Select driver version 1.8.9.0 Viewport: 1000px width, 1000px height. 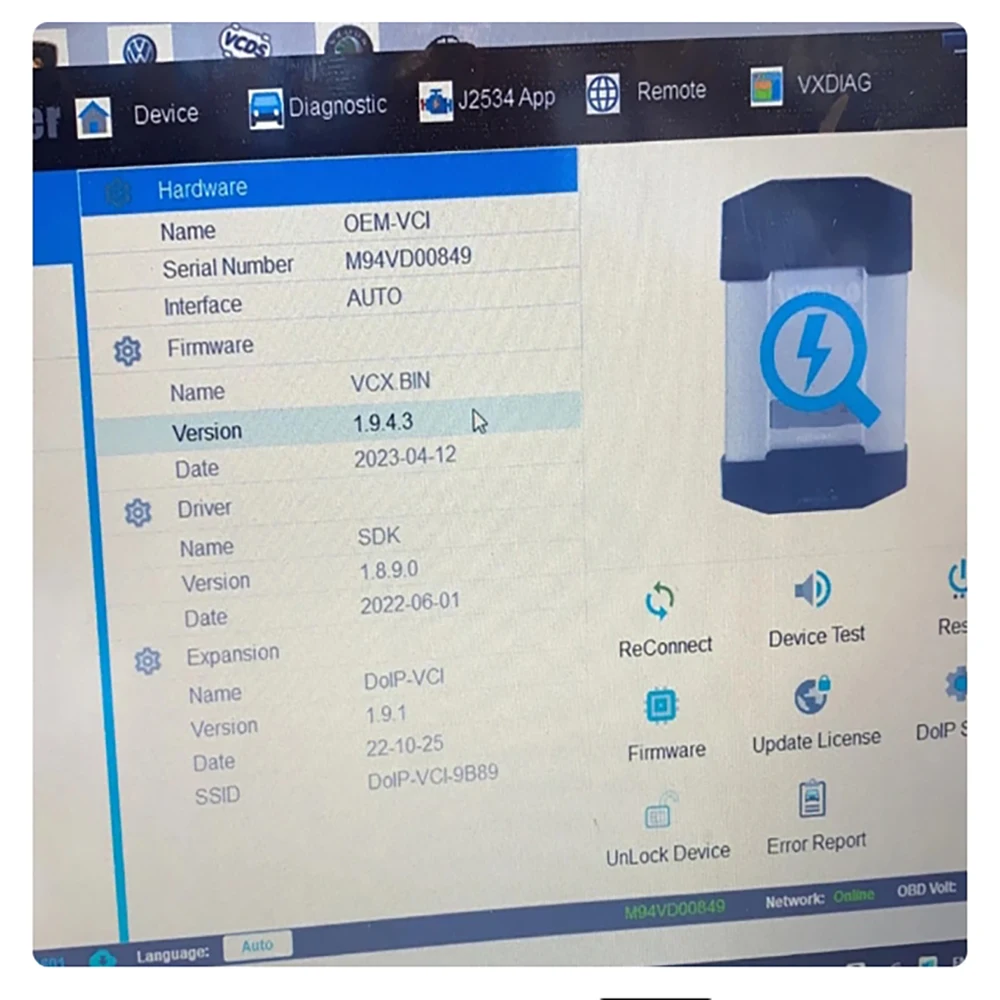click(x=389, y=570)
